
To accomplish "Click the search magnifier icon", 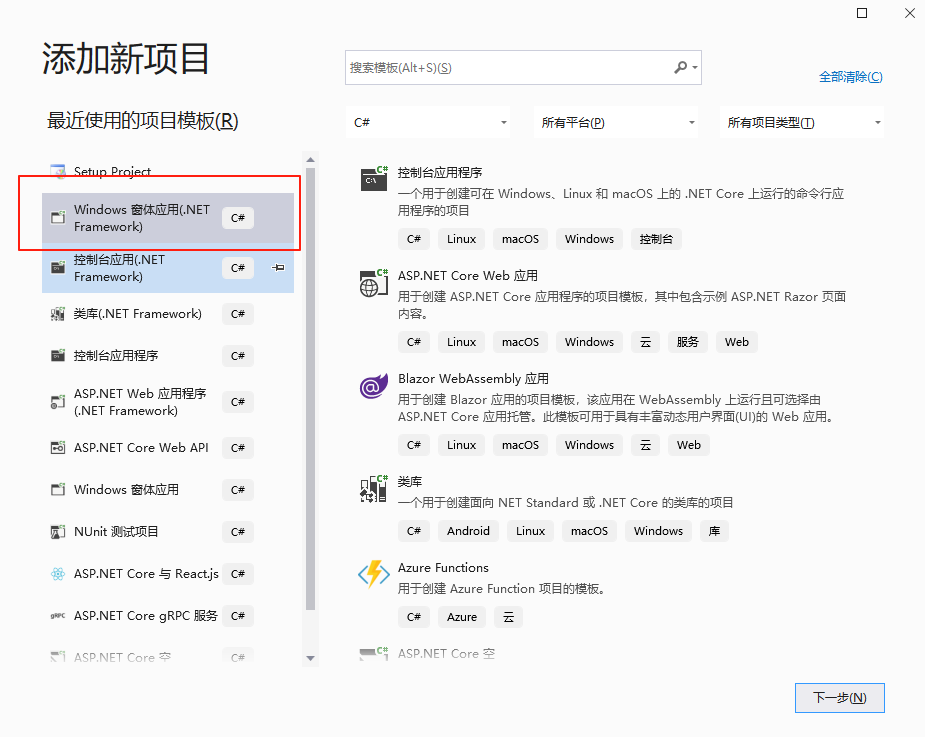I will tap(681, 67).
